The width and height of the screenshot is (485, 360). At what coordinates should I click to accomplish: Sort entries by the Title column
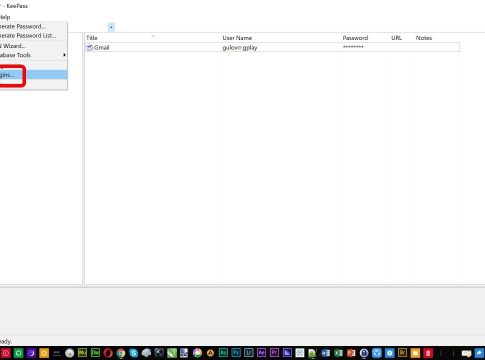click(92, 38)
